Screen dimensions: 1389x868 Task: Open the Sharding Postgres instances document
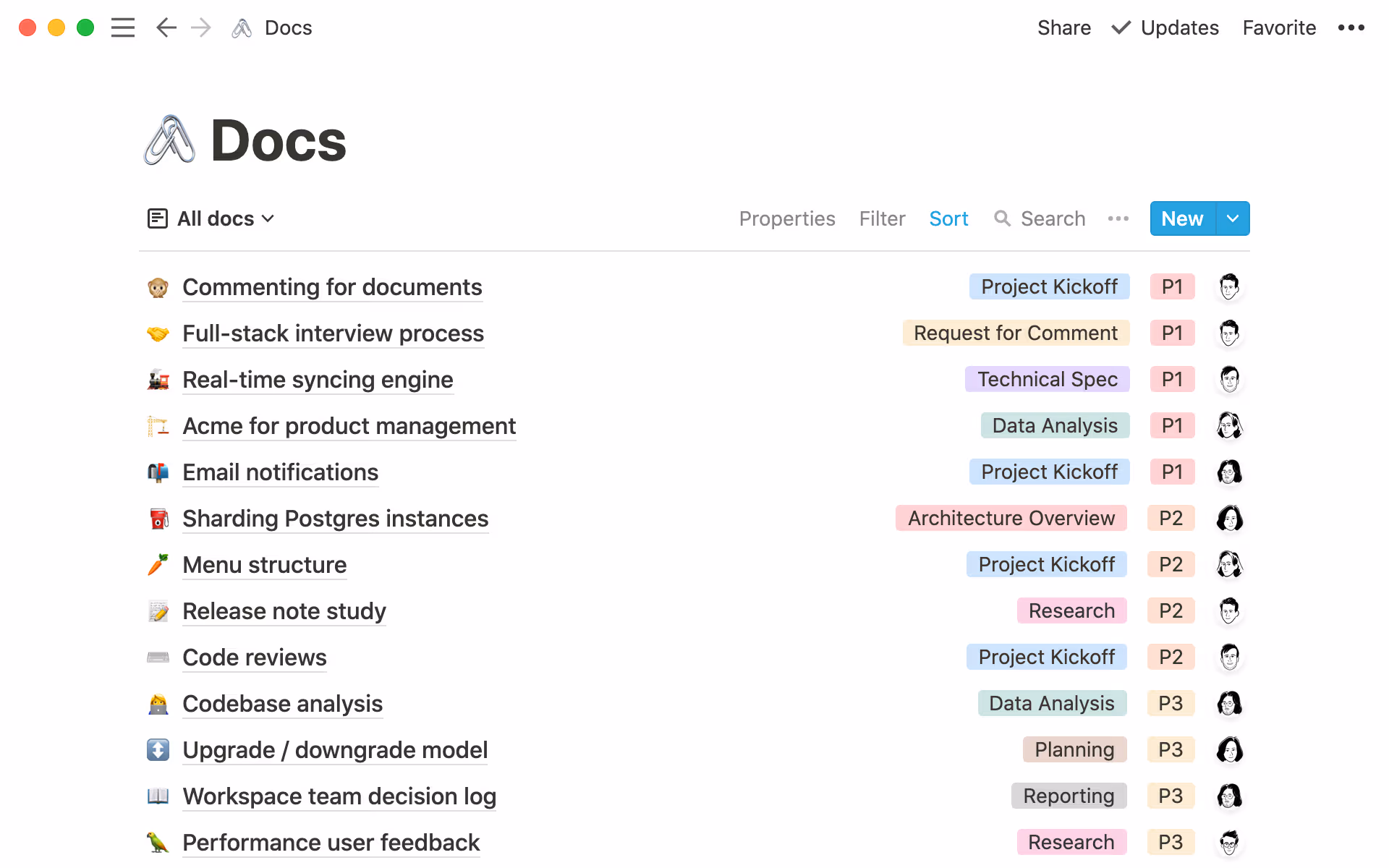coord(335,518)
